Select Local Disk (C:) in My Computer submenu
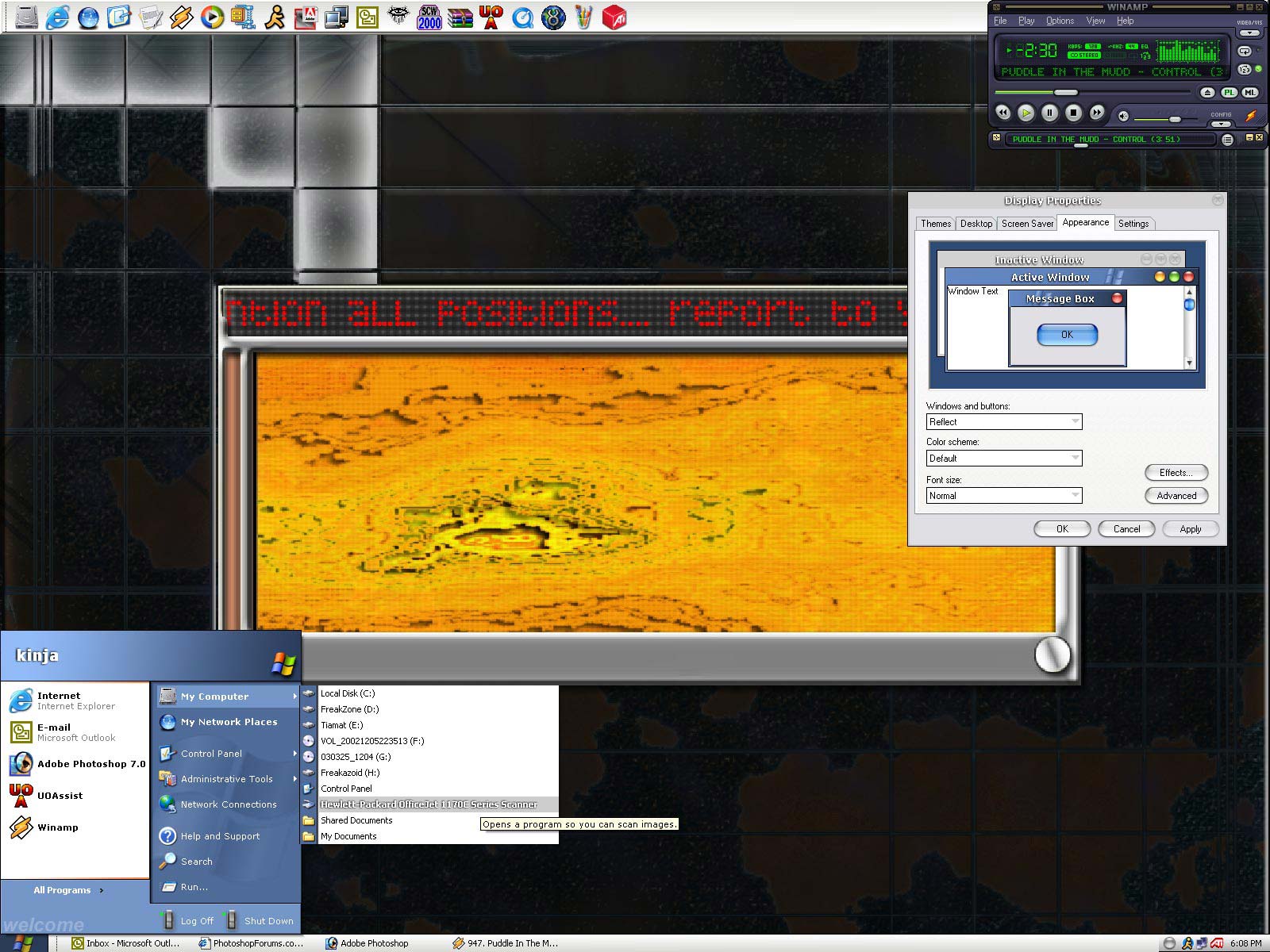 tap(348, 693)
